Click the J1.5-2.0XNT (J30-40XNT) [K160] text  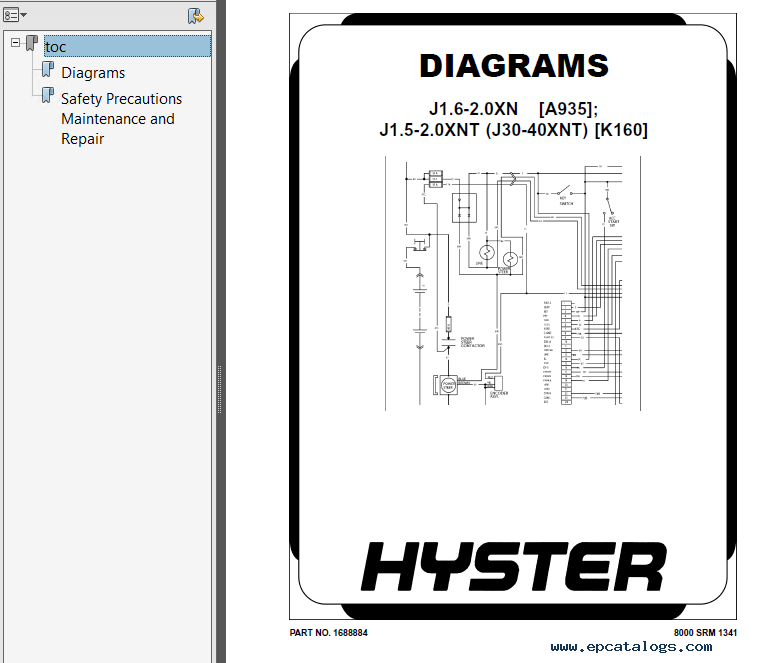coord(513,130)
